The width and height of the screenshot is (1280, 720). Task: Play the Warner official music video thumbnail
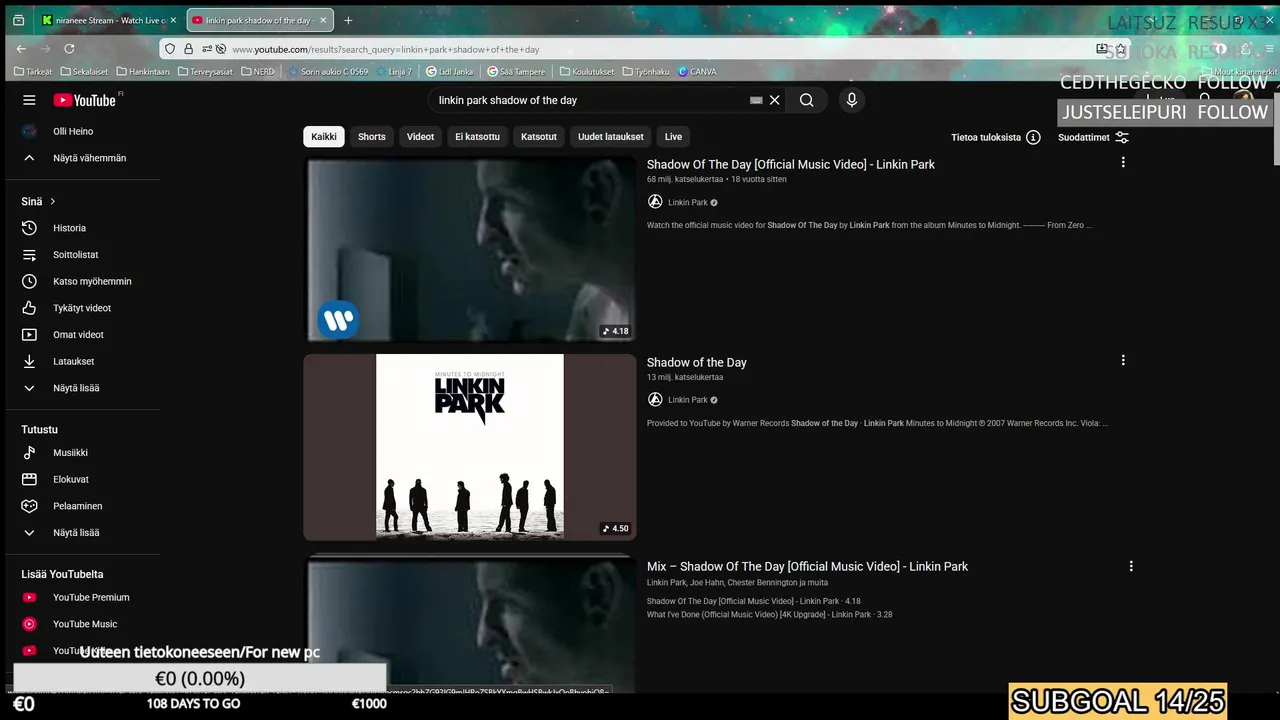[470, 249]
